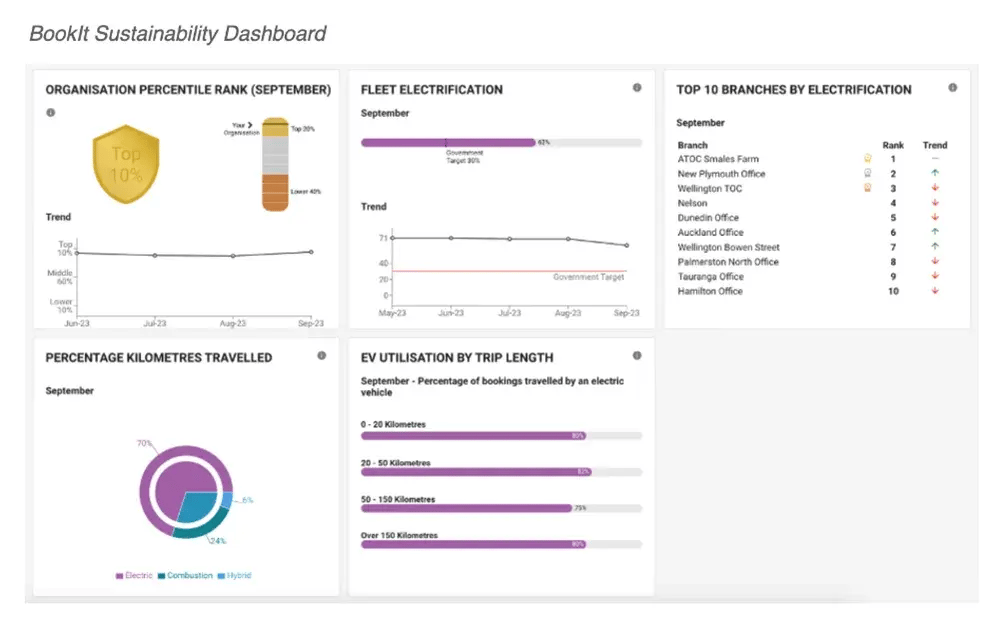The image size is (999, 623).
Task: Click the gold Top 10% shield badge
Action: coord(126,164)
